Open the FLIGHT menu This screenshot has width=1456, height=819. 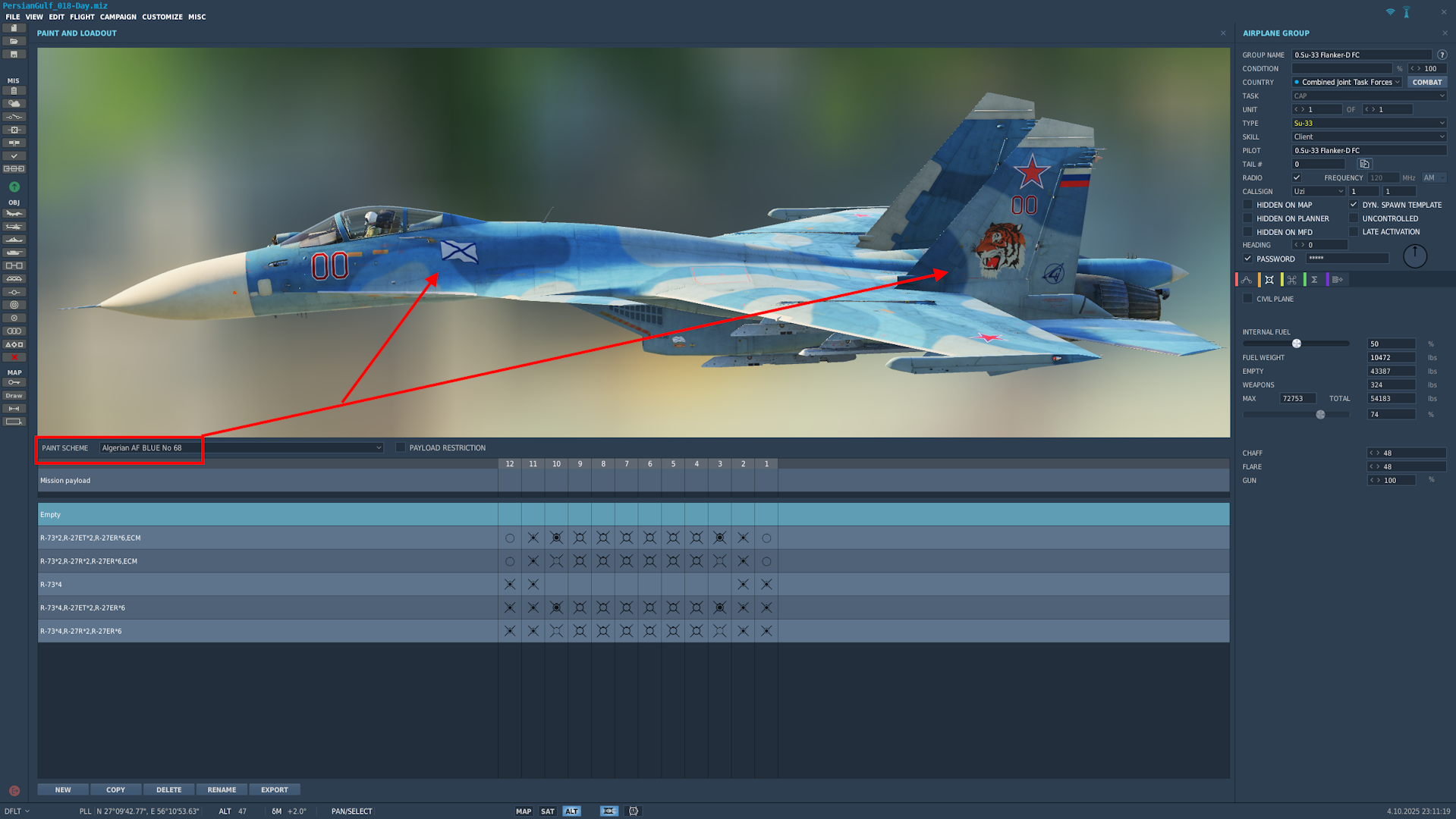[x=82, y=17]
